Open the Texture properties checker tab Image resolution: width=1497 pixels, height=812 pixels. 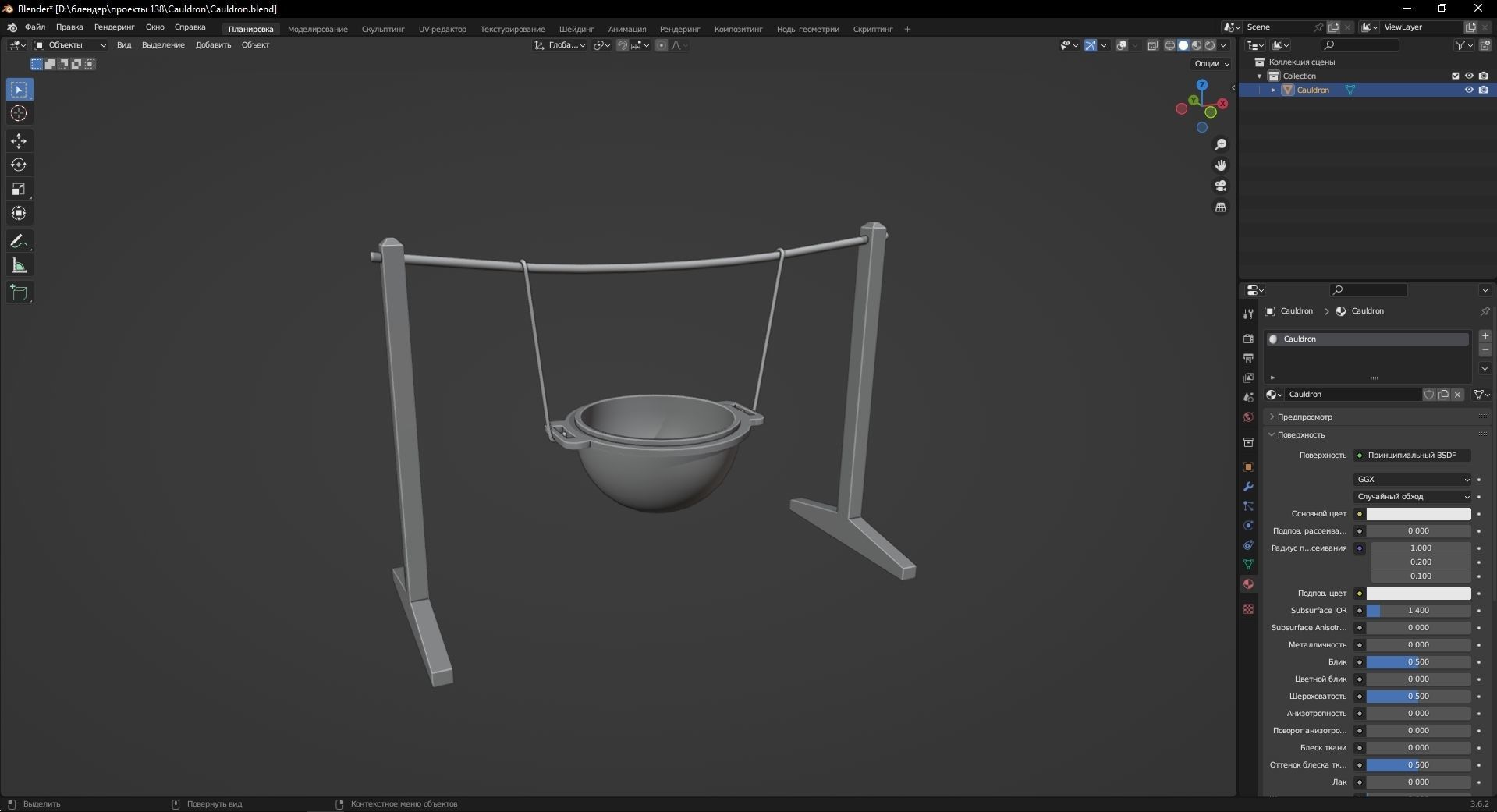[x=1248, y=608]
